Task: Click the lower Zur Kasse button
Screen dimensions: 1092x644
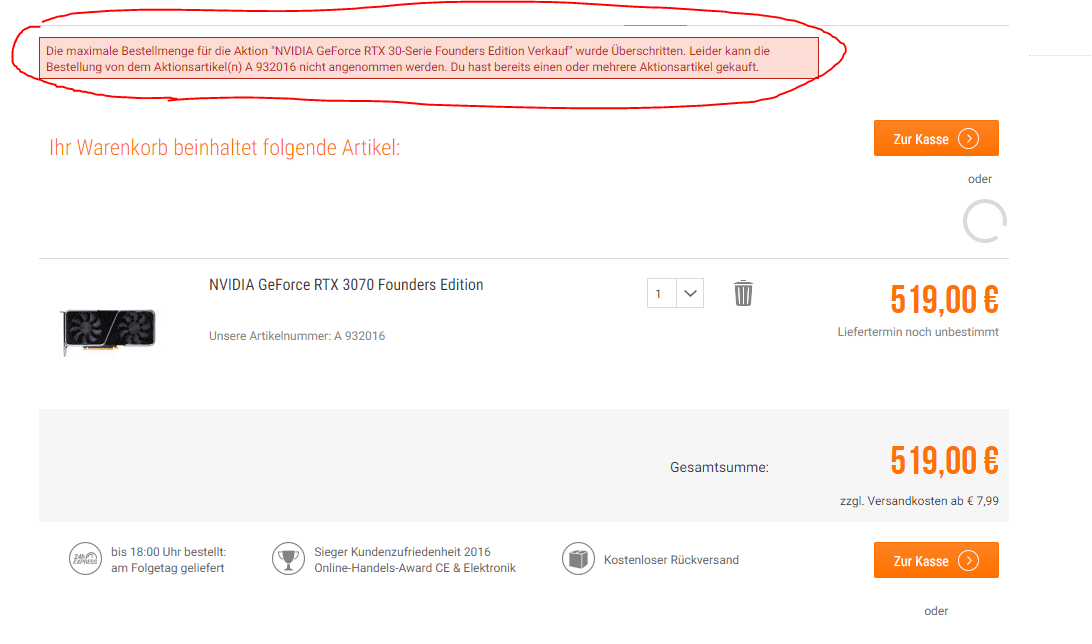Action: coord(936,560)
